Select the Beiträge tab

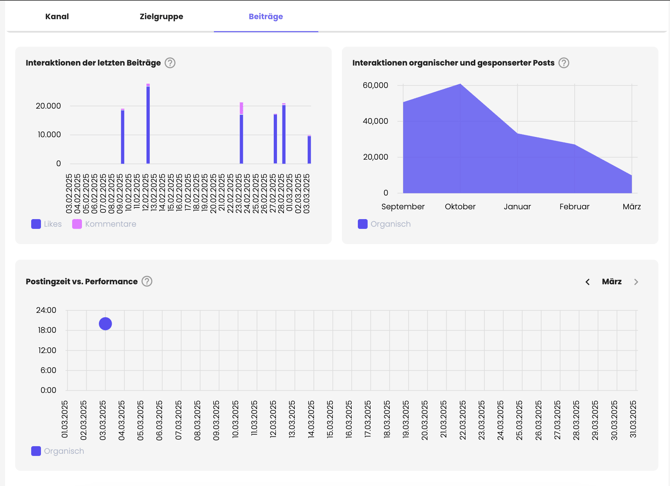(x=266, y=16)
